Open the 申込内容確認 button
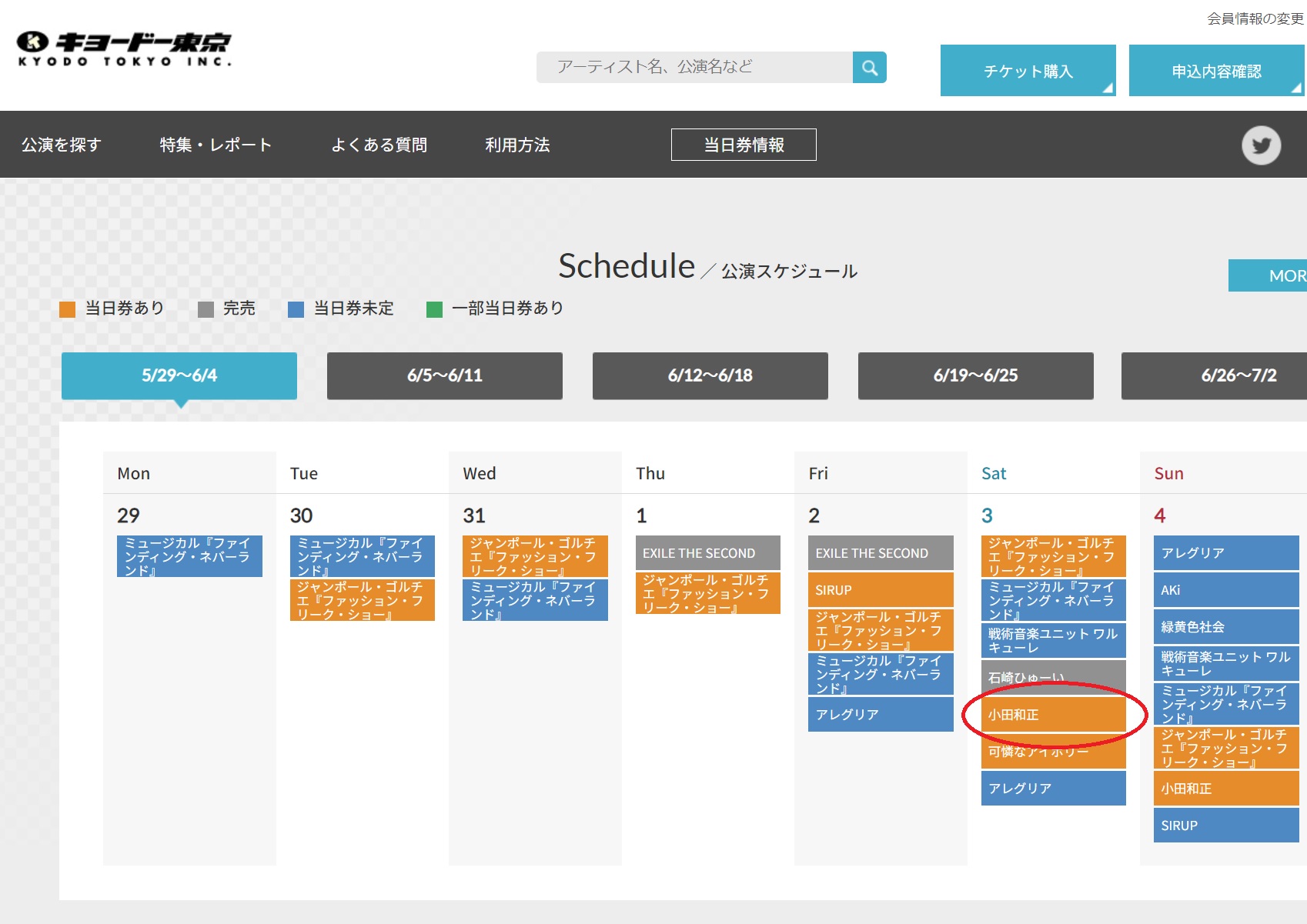Image resolution: width=1307 pixels, height=924 pixels. (x=1216, y=71)
